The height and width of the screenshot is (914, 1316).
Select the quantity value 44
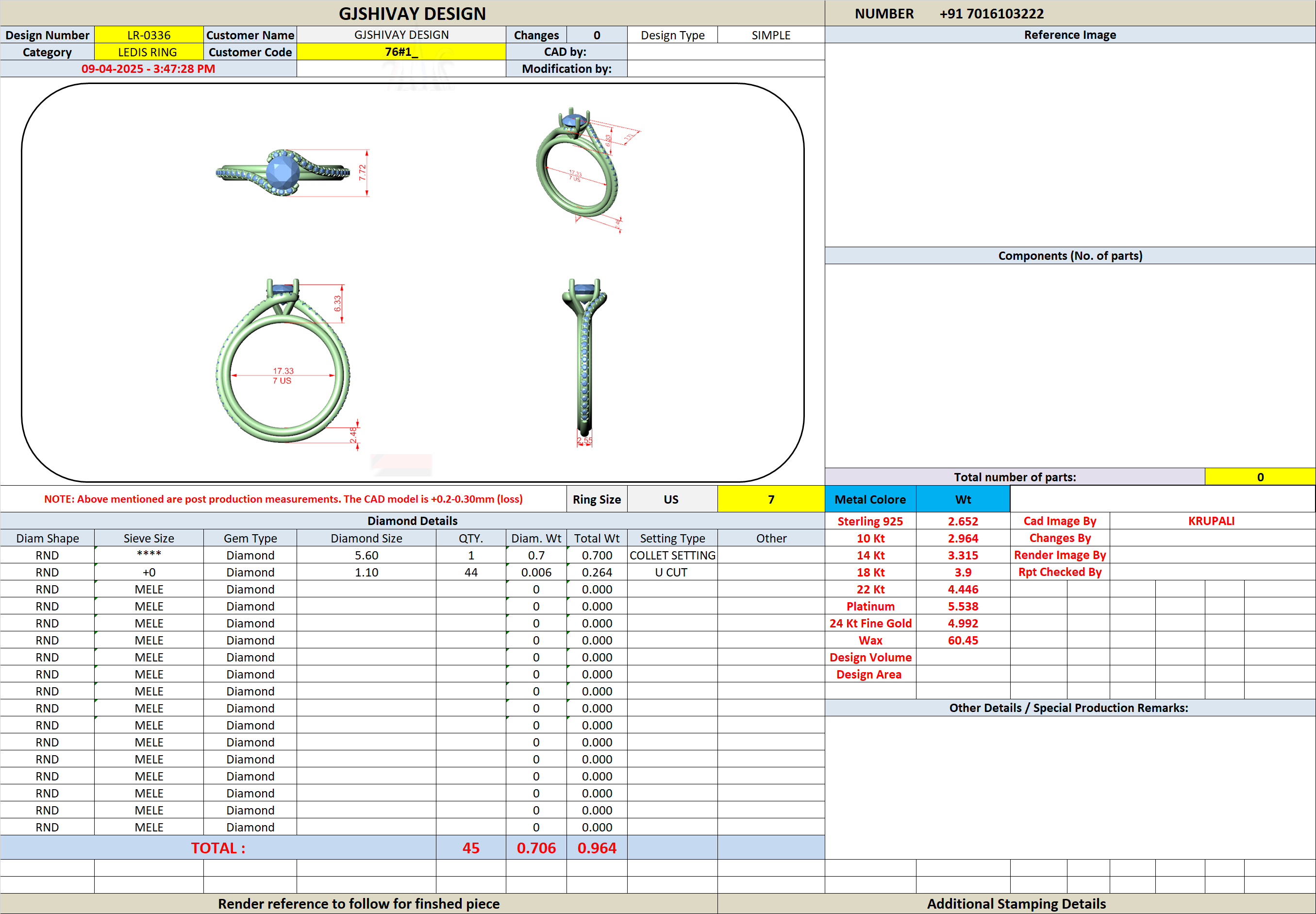[470, 572]
